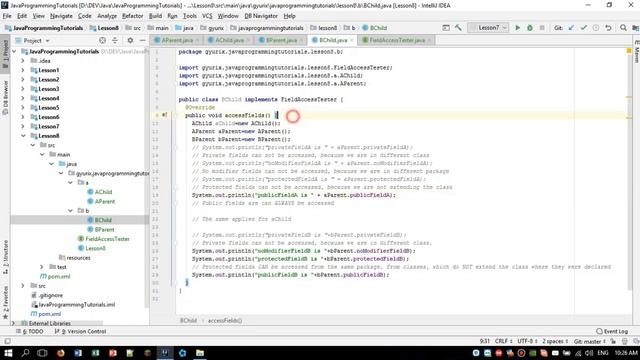Toggle tool window buttons icon in status bar corner
The image size is (640, 360).
pyautogui.click(x=7, y=341)
